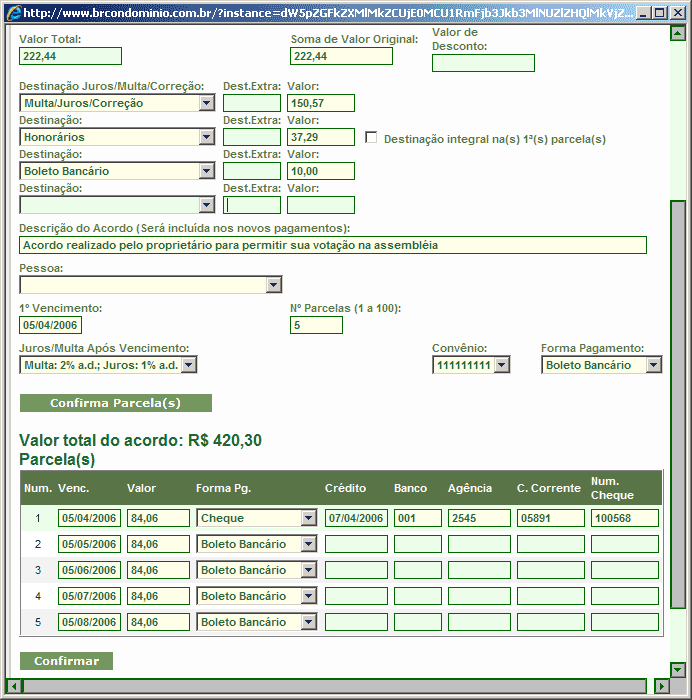Click the 'Num. Cheque' column header

[x=612, y=488]
